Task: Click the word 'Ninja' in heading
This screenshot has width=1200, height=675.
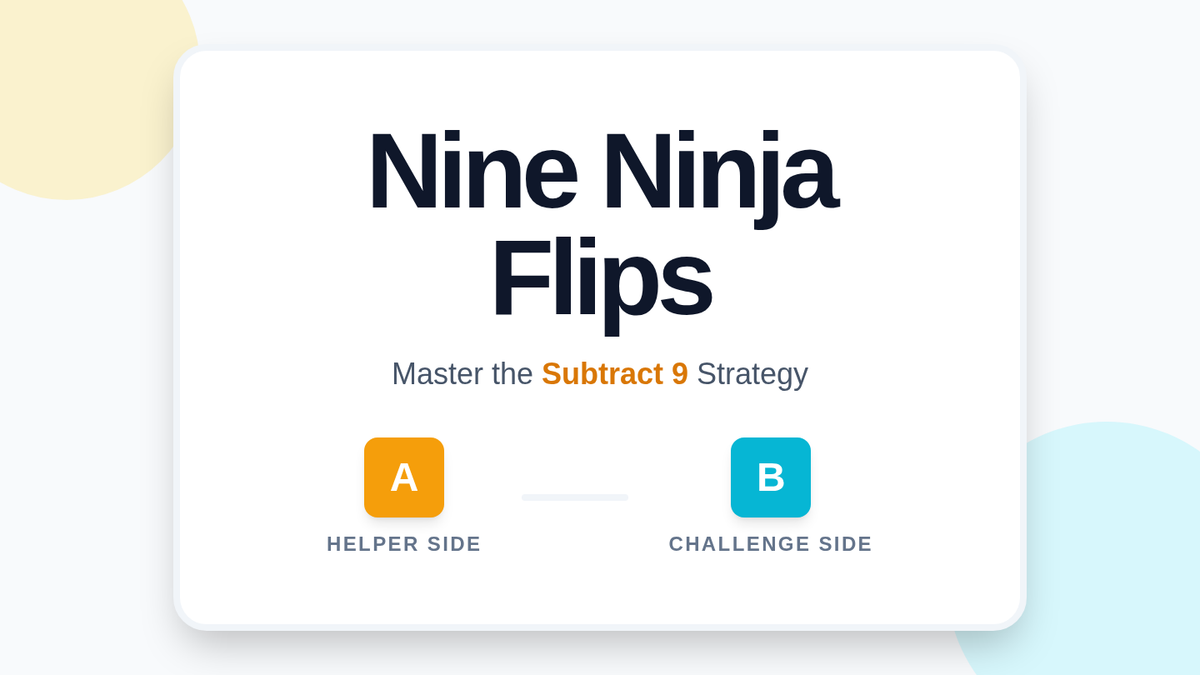Action: 720,172
